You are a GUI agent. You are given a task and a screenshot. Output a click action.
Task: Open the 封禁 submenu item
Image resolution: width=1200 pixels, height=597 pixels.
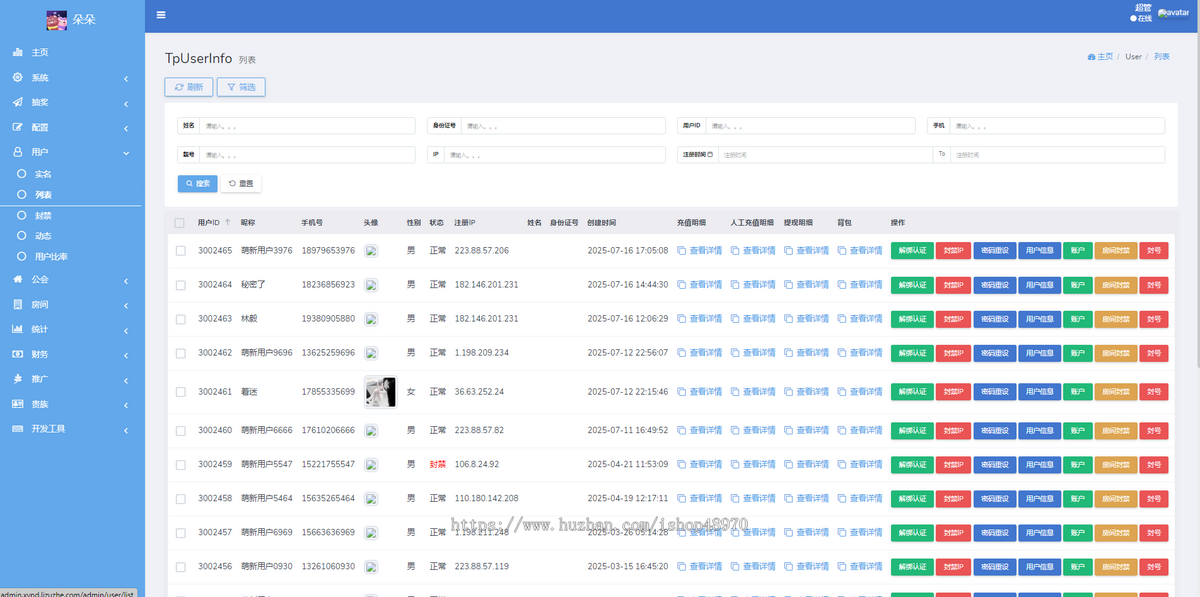43,215
